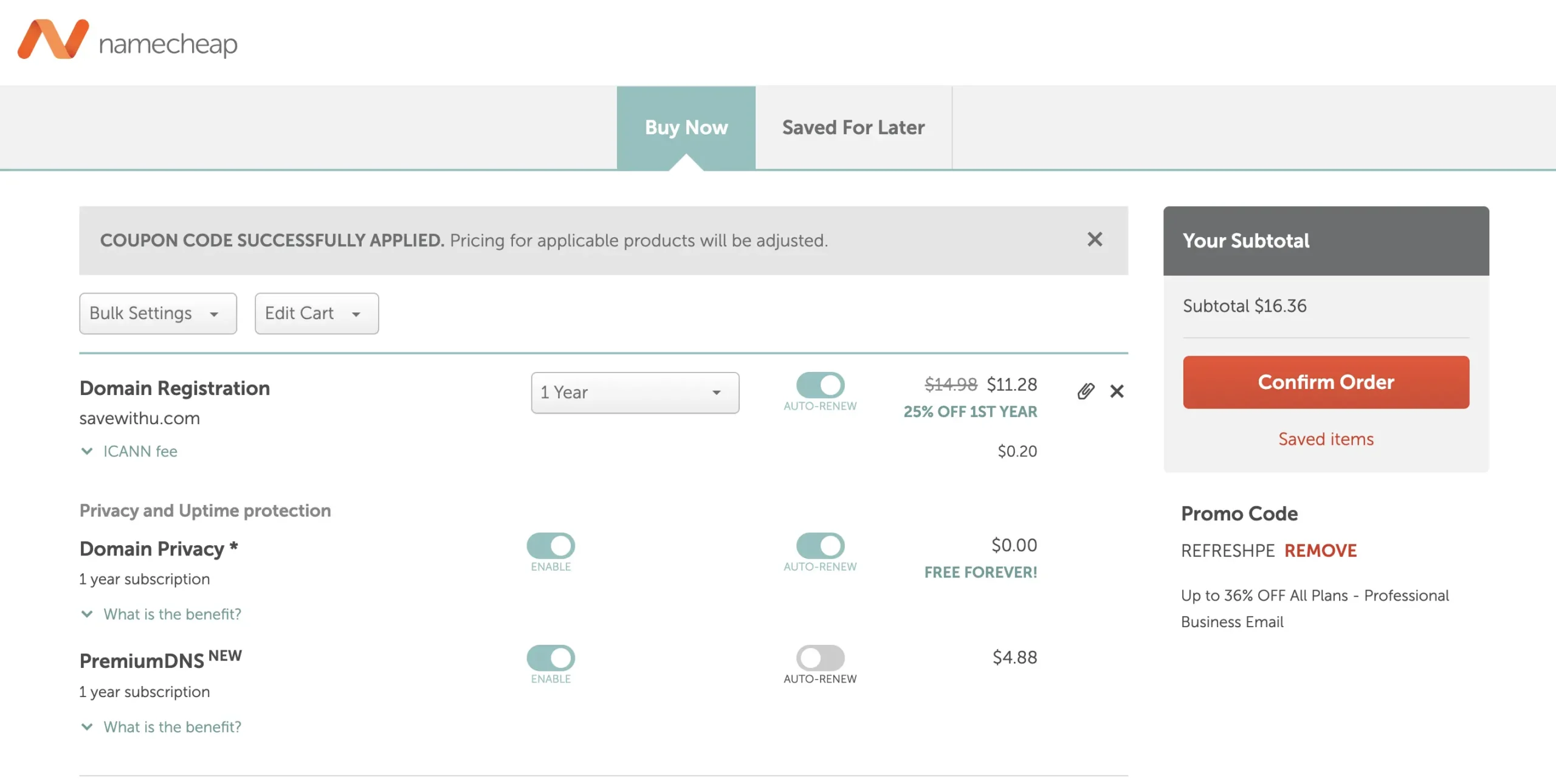The height and width of the screenshot is (784, 1556).
Task: Click the Subtotal $16.36 text
Action: coord(1245,306)
